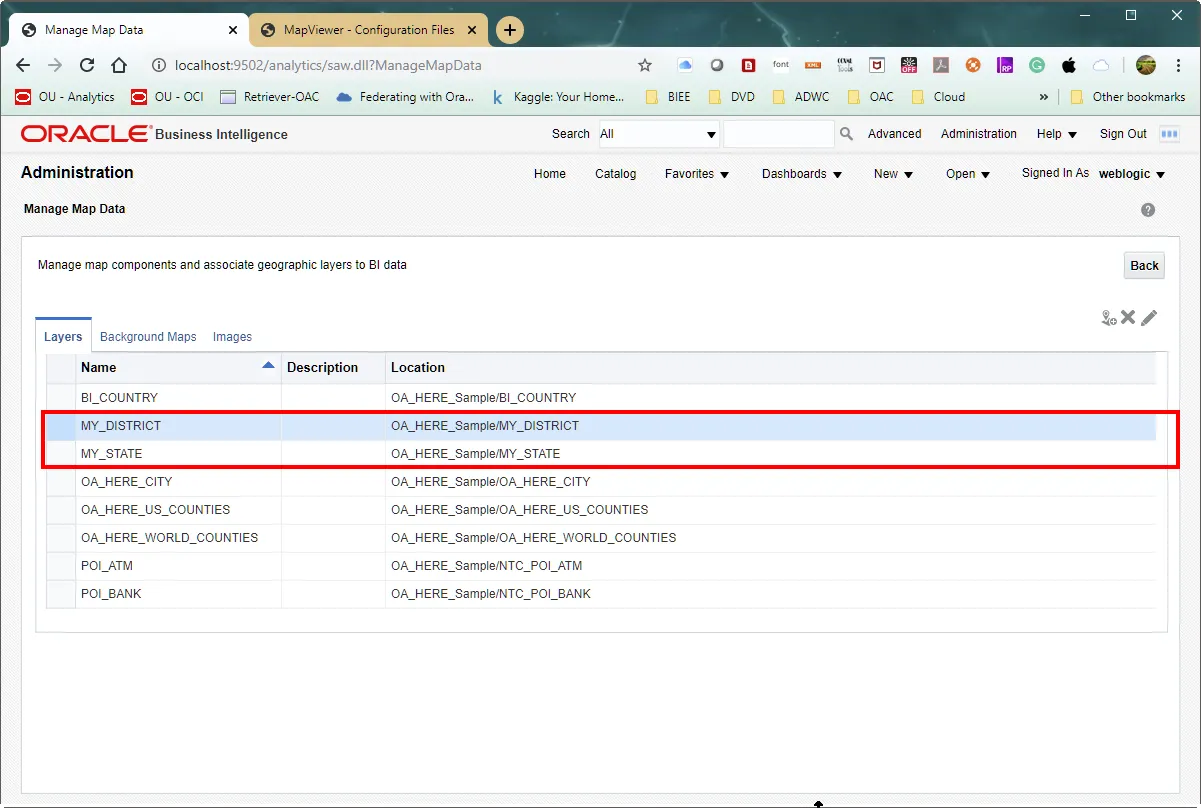The image size is (1201, 808).
Task: Expand the Dashboards menu
Action: pos(802,174)
